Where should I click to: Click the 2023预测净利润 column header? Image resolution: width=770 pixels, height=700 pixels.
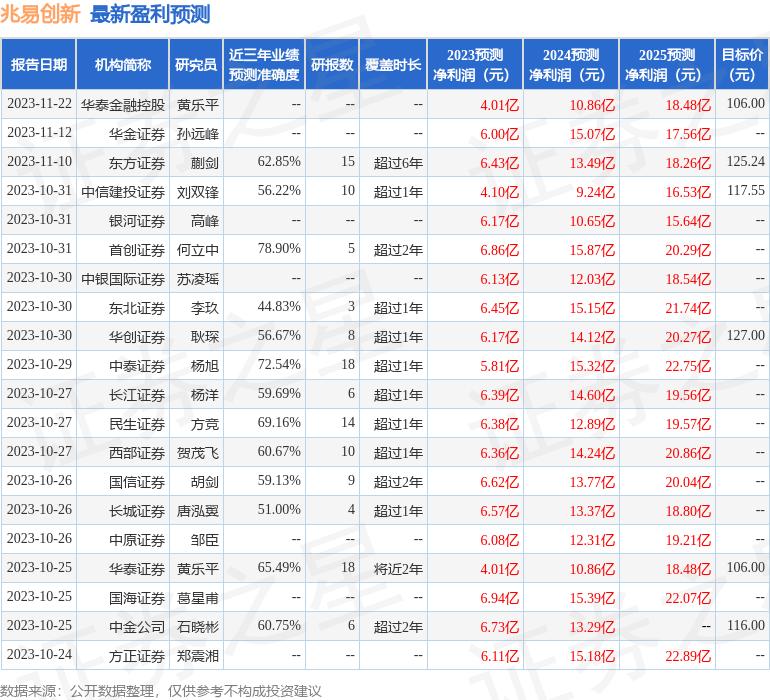click(x=475, y=64)
